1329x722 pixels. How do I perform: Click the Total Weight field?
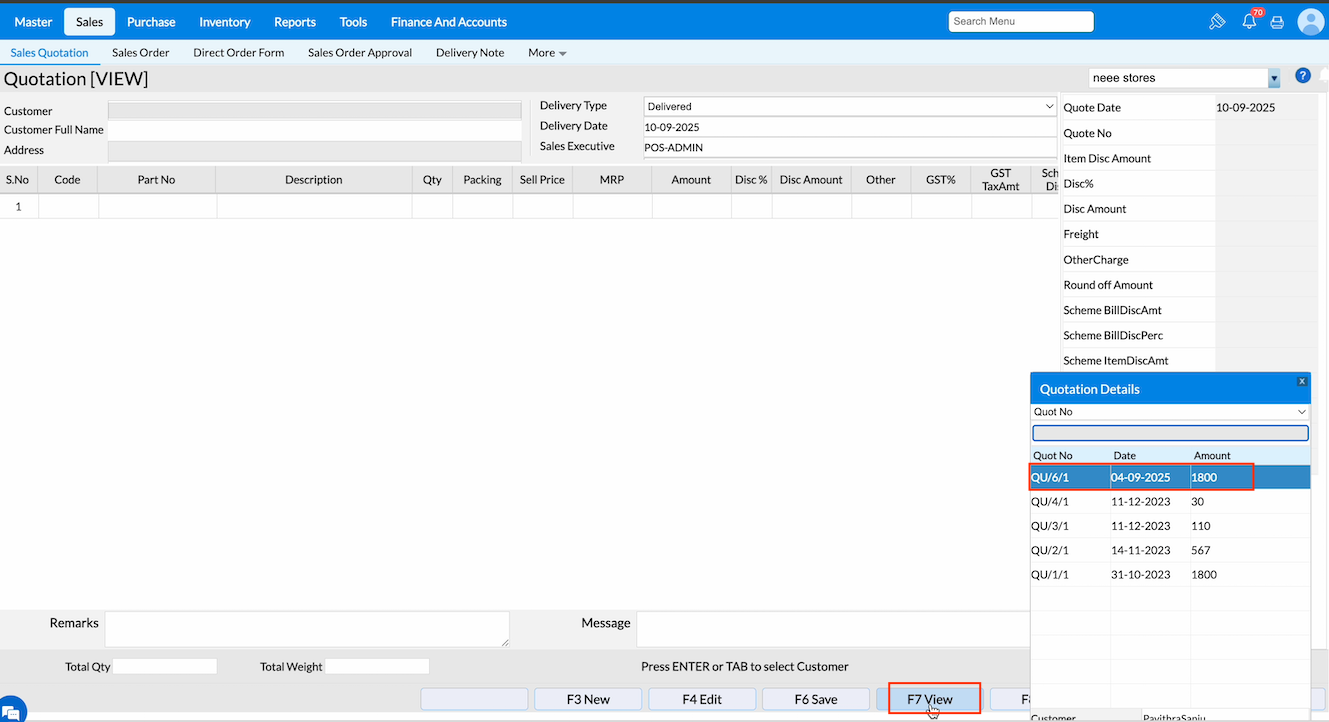[x=377, y=666]
